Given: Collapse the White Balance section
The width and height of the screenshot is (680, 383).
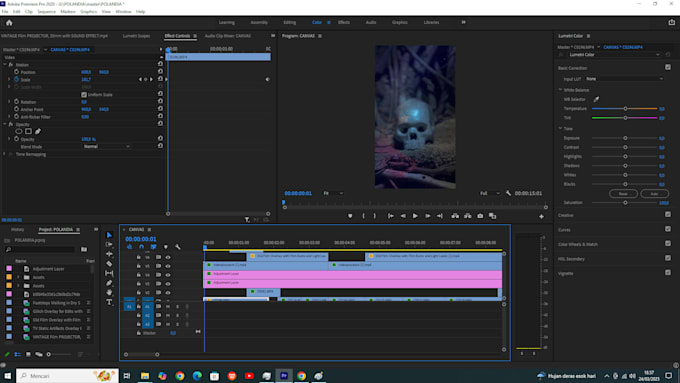Looking at the screenshot, I should (560, 90).
